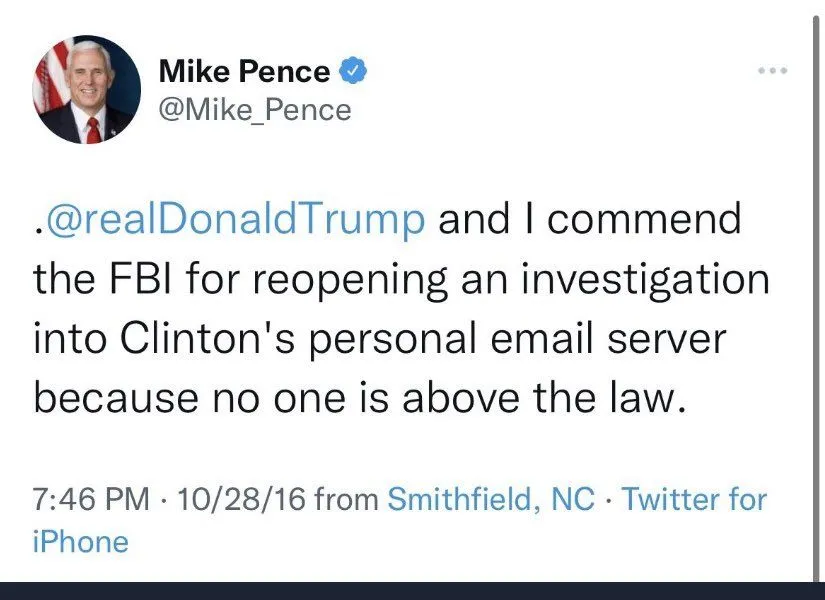Click the word "reopening" in the tweet
This screenshot has height=600, width=825.
(343, 279)
